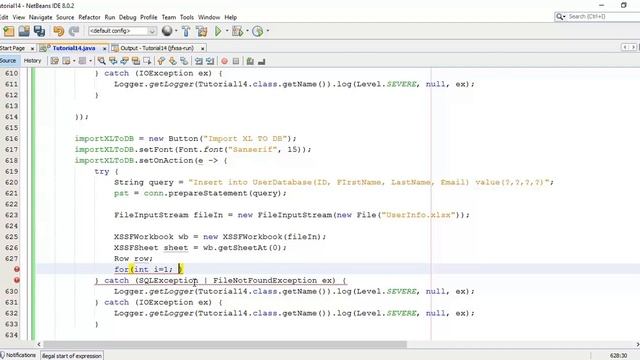This screenshot has height=360, width=640.
Task: Open the default config dropdown
Action: 122,31
